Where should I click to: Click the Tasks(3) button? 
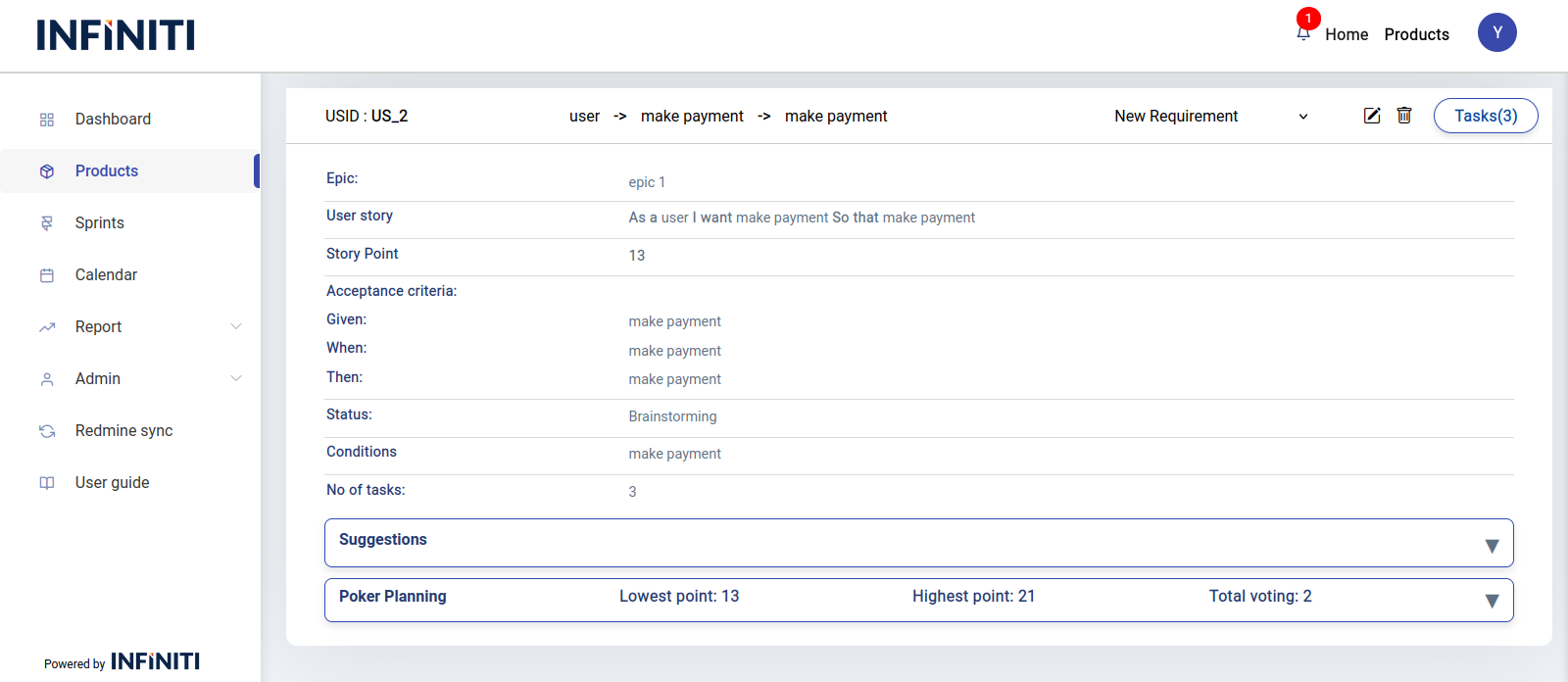(1485, 116)
